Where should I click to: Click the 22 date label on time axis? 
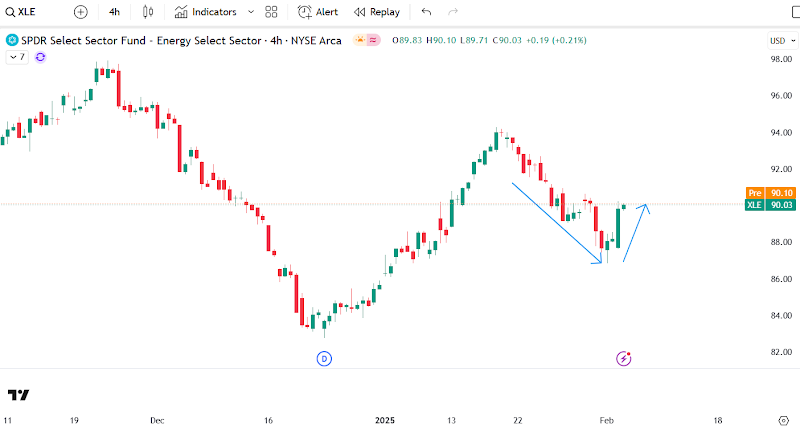tap(518, 420)
